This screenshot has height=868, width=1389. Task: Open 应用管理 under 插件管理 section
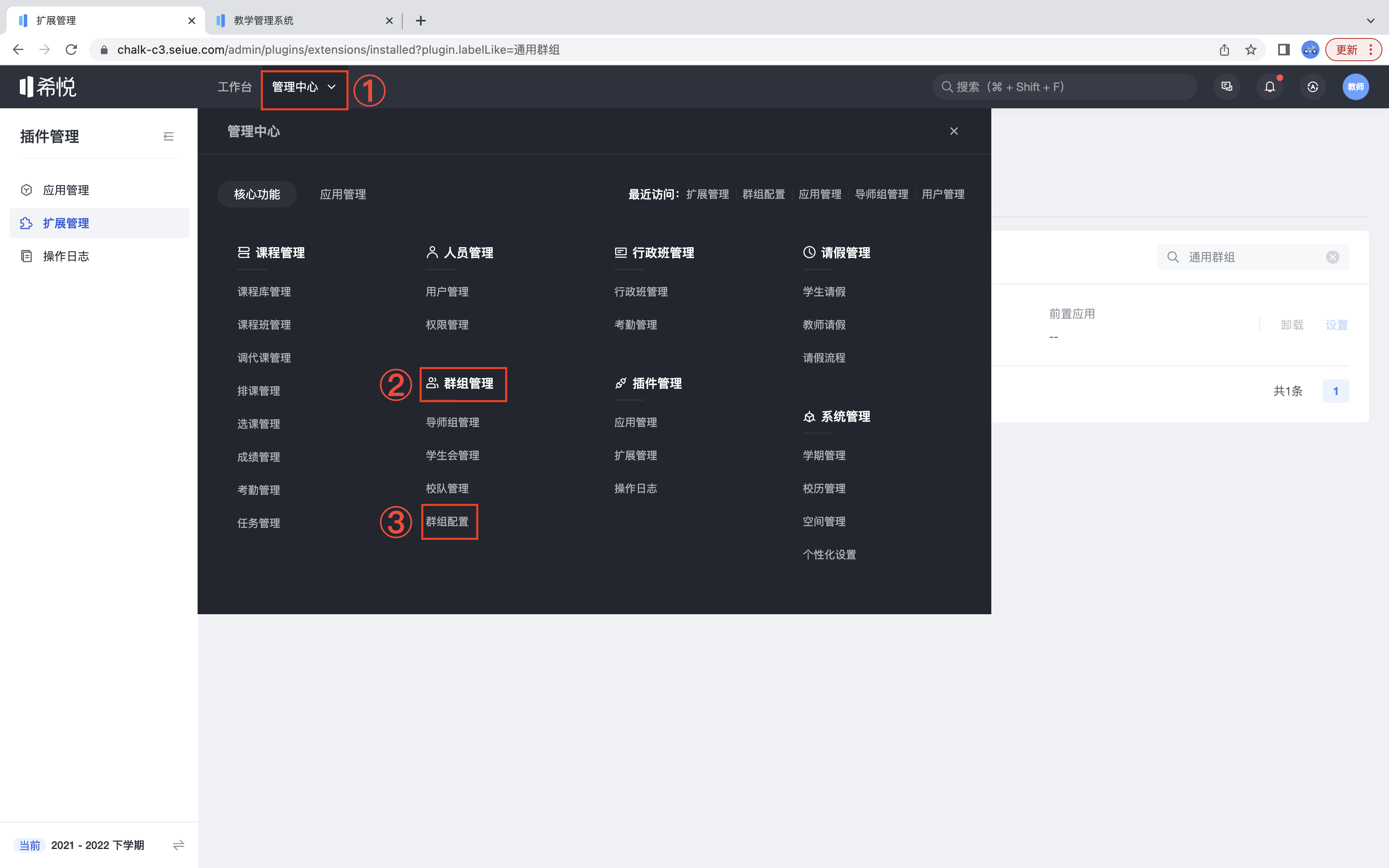(x=635, y=422)
